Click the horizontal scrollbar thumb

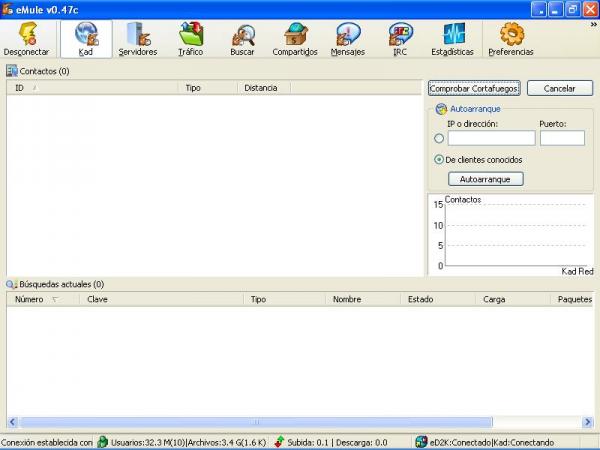click(256, 422)
